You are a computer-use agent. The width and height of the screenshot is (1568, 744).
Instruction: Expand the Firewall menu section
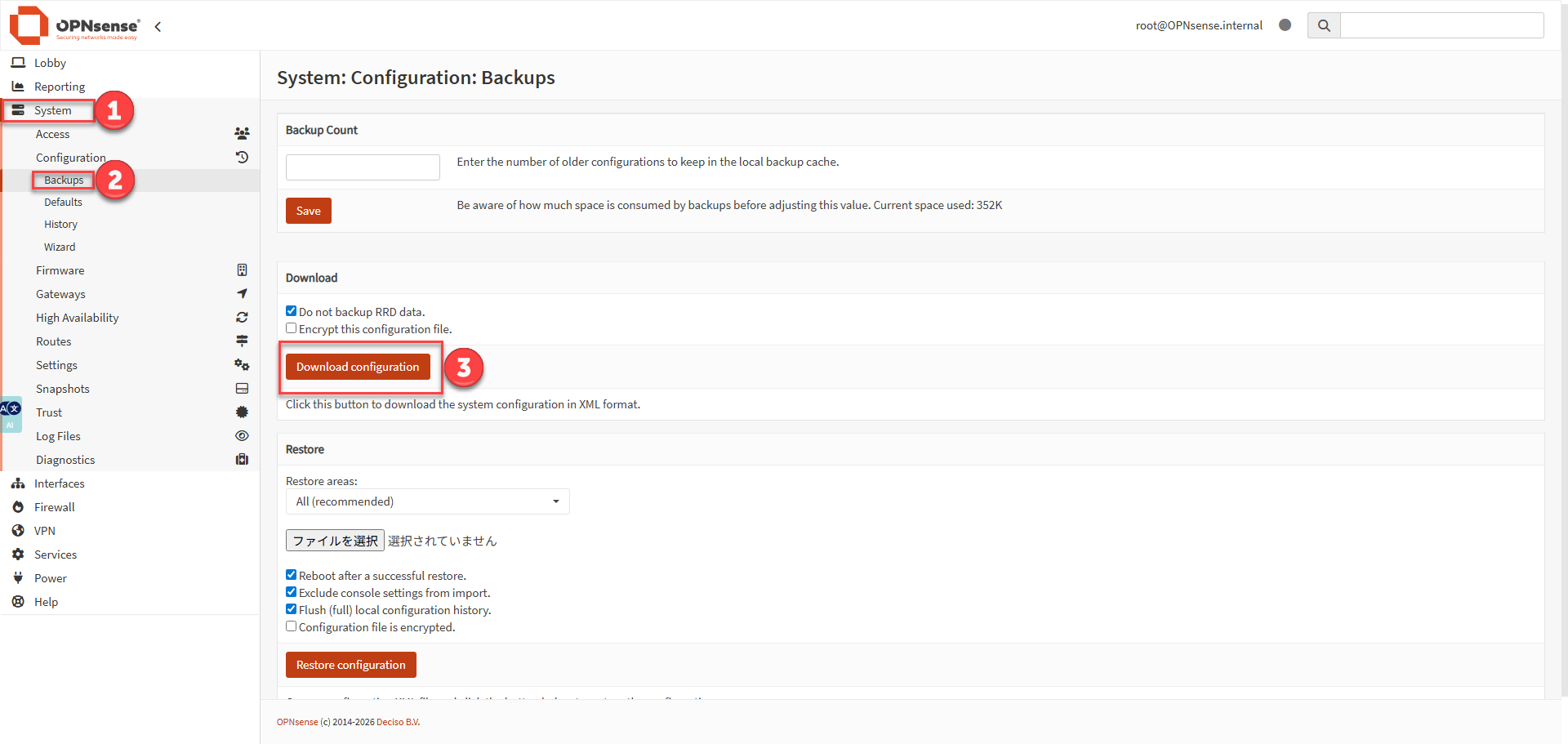[54, 507]
